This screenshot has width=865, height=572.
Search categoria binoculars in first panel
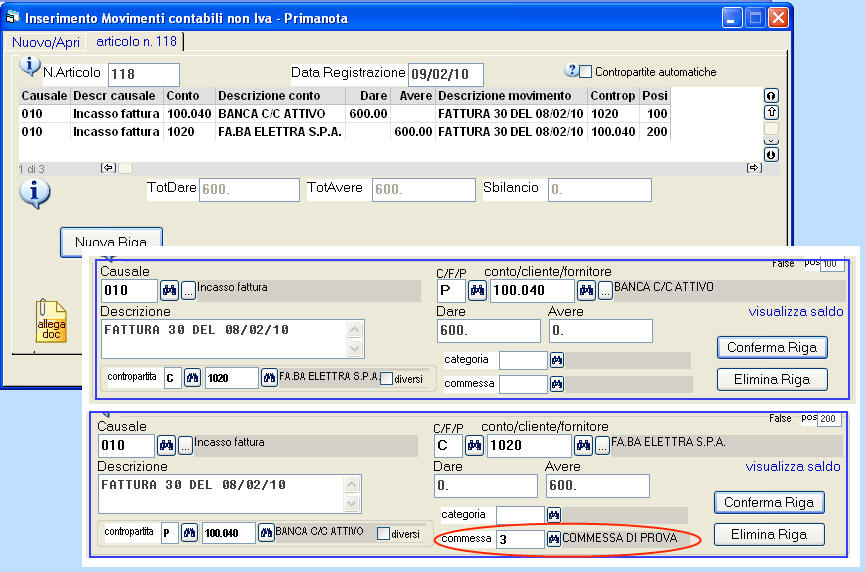tap(557, 361)
